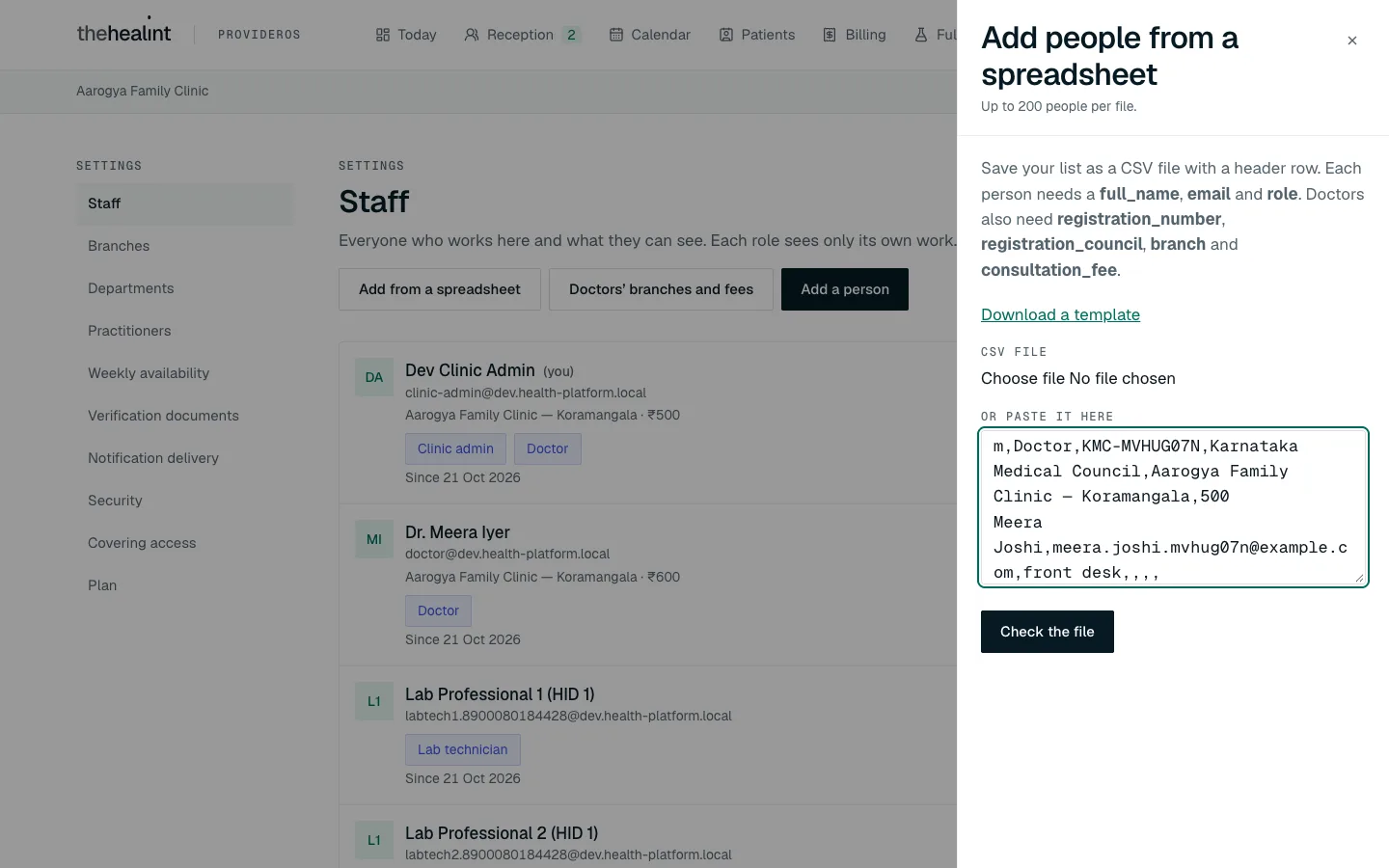Click the Today grid icon in navigation
This screenshot has width=1389, height=868.
[383, 35]
